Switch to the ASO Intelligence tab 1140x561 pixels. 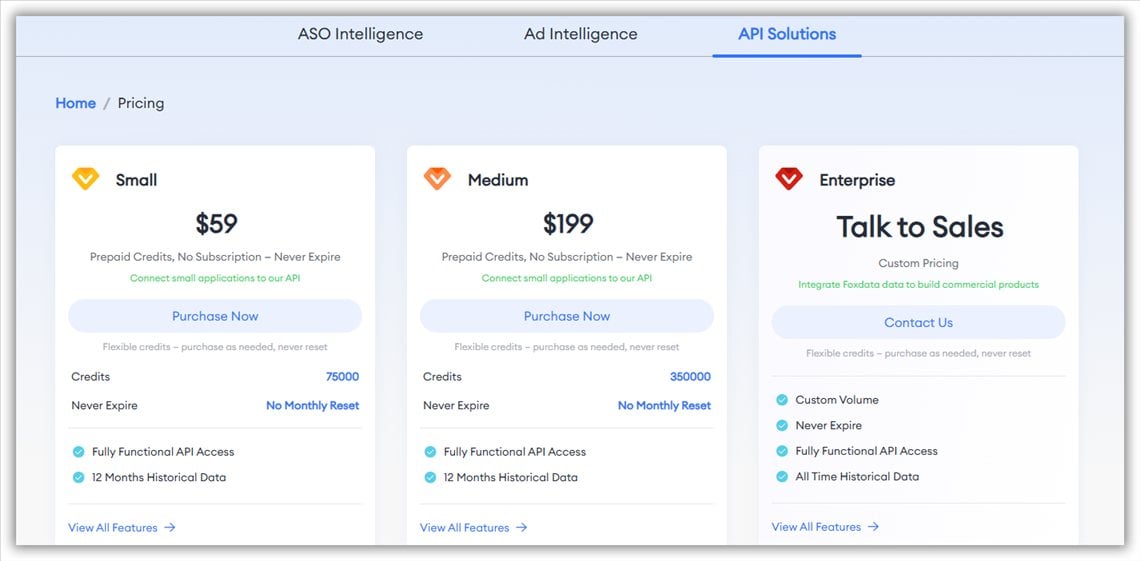[360, 34]
